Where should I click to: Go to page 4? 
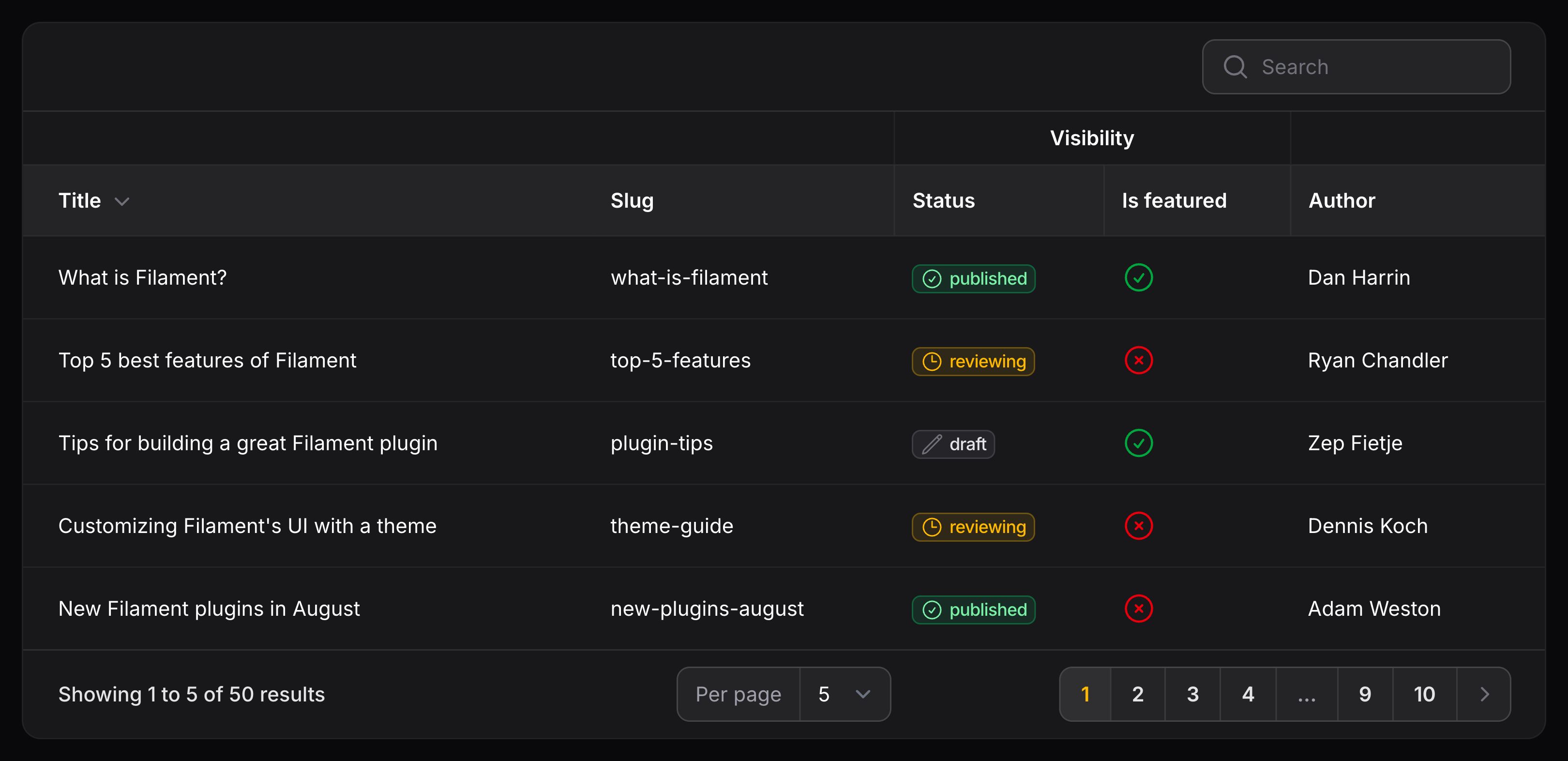pos(1248,695)
